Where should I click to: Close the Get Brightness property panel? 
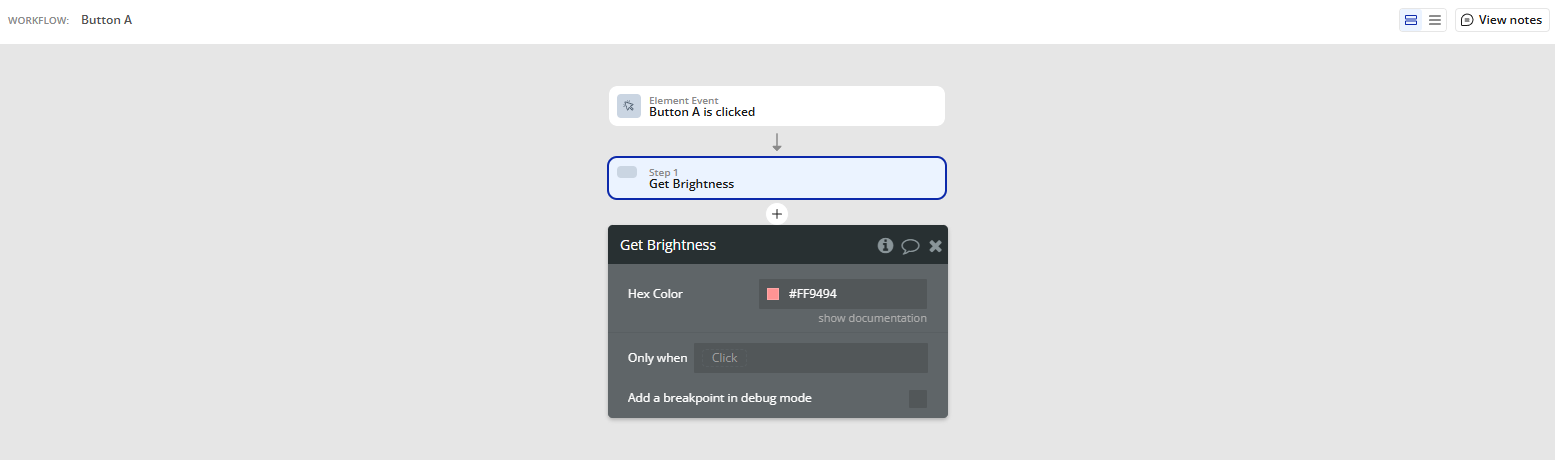935,246
